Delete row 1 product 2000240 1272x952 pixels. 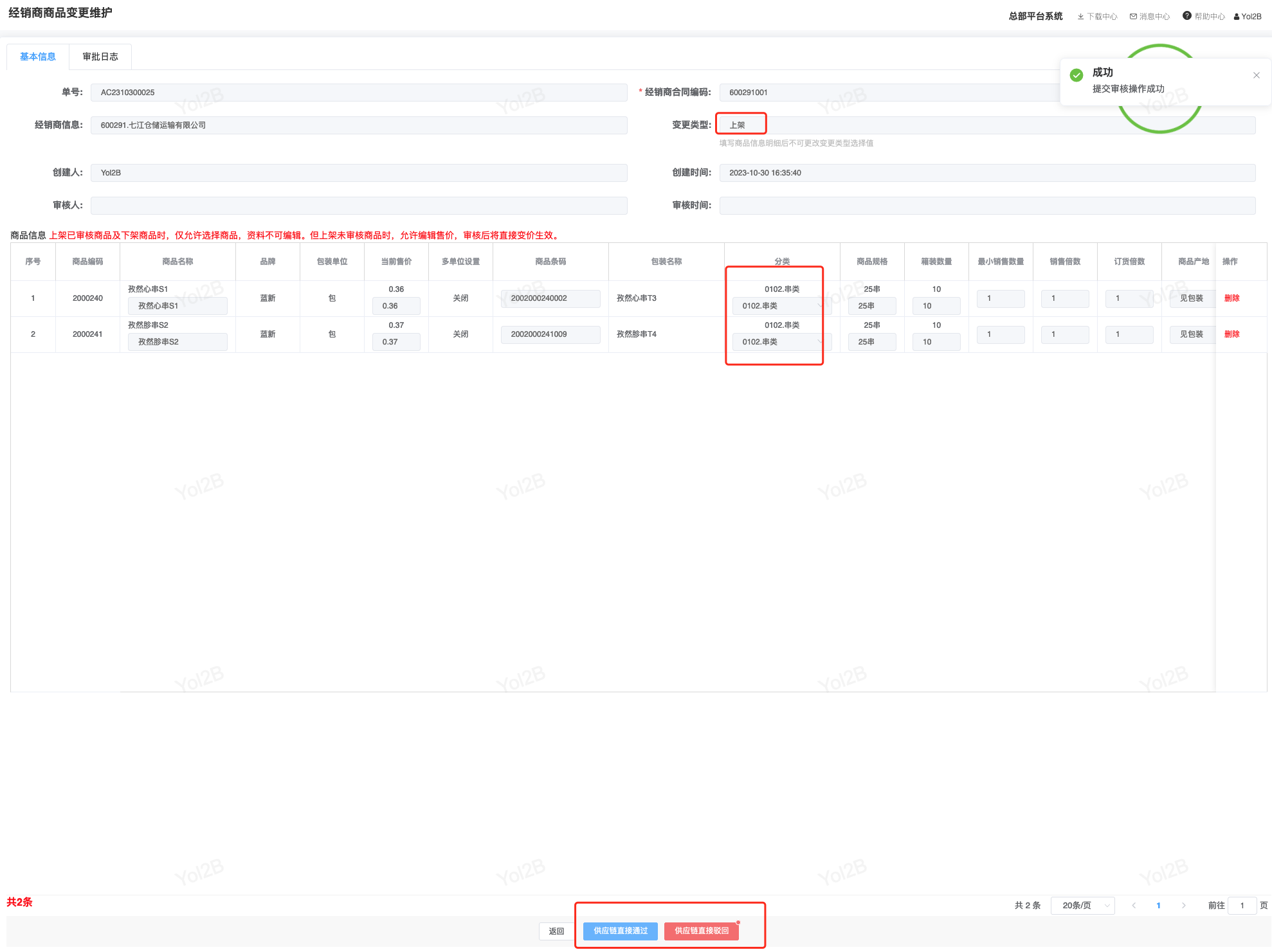1231,298
